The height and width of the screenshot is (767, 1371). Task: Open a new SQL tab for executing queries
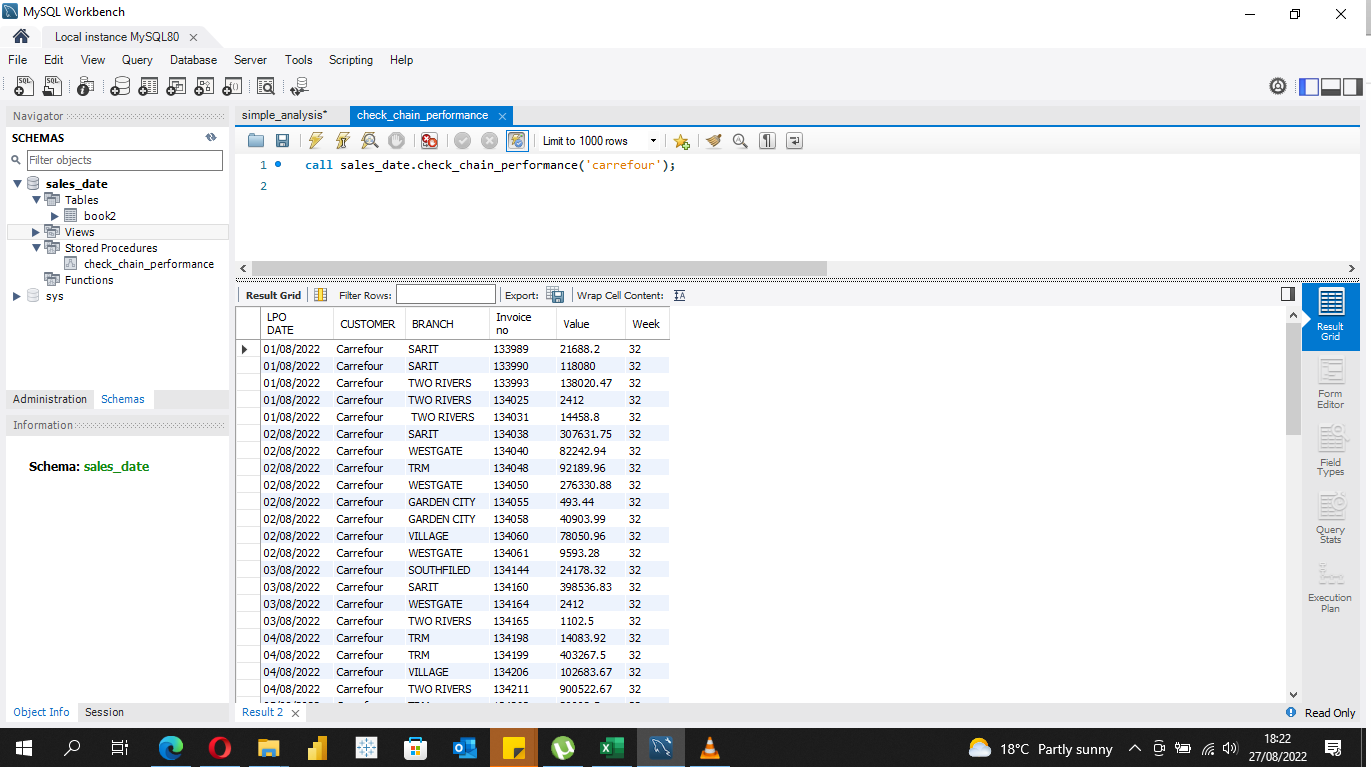(23, 86)
